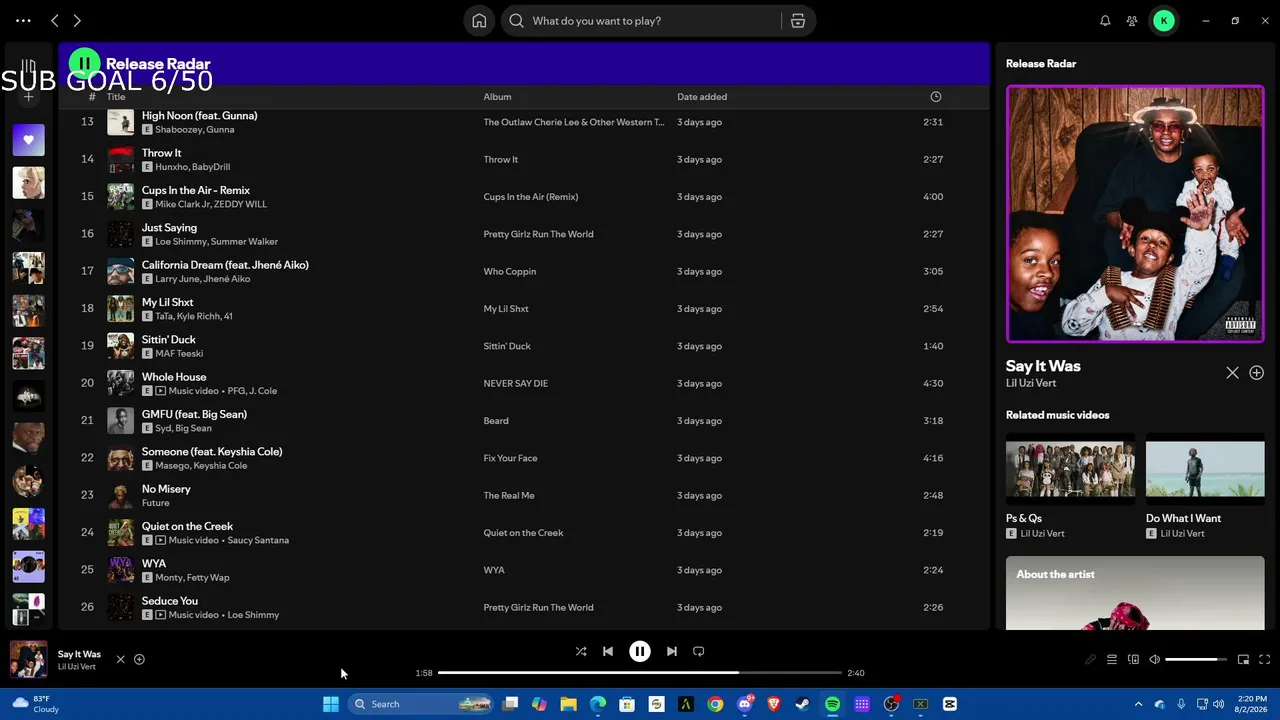Click the plus icon in the Now Playing panel
1280x720 pixels.
click(x=1257, y=373)
